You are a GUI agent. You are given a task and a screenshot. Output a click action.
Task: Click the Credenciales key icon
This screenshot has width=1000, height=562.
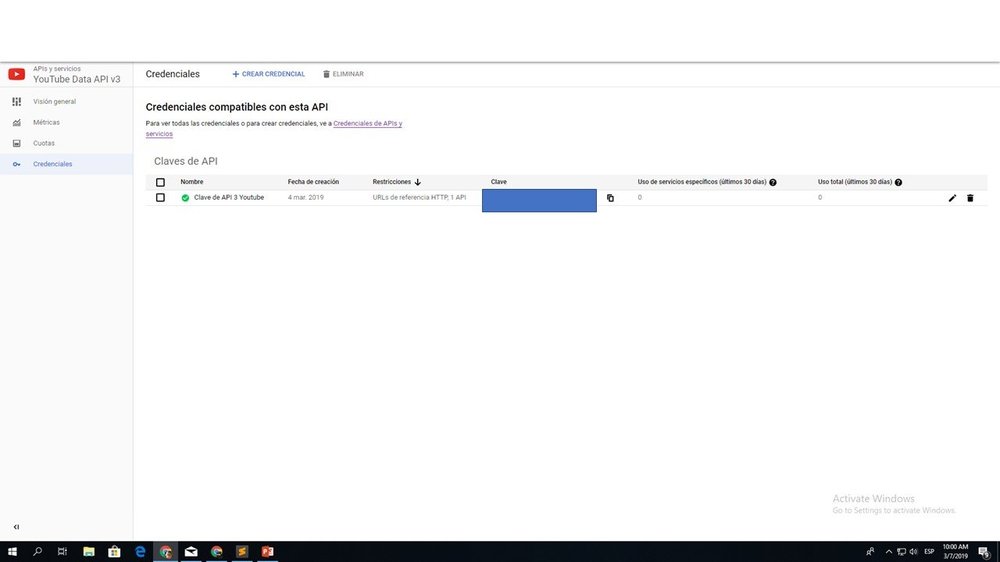[x=17, y=164]
